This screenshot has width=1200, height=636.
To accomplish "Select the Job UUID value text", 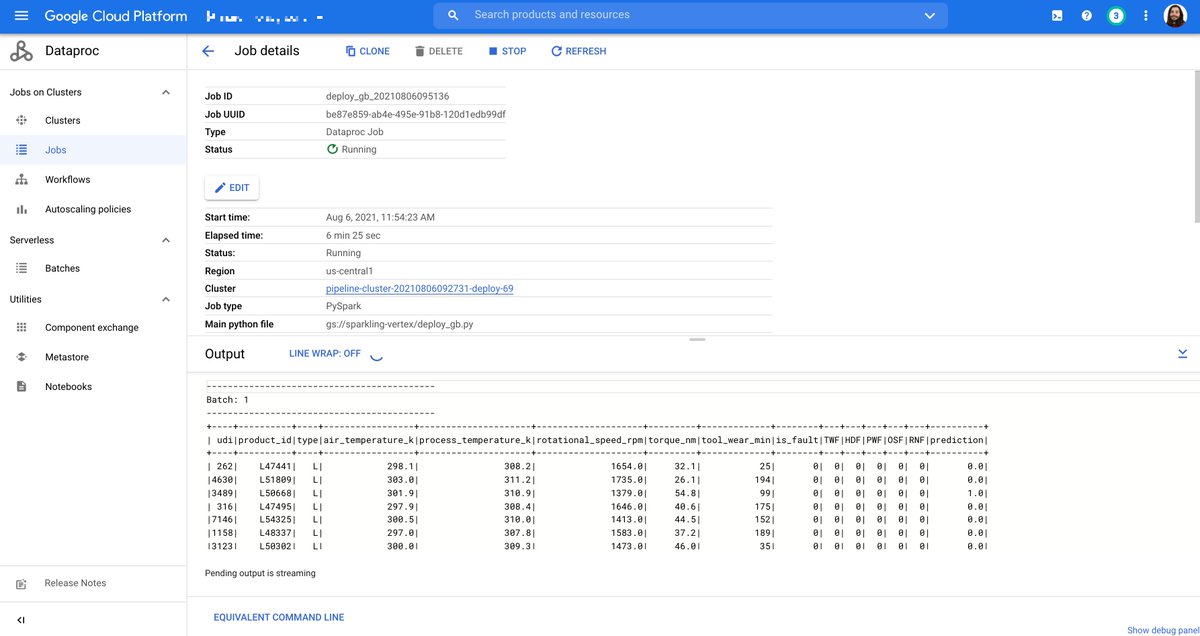I will pos(416,115).
